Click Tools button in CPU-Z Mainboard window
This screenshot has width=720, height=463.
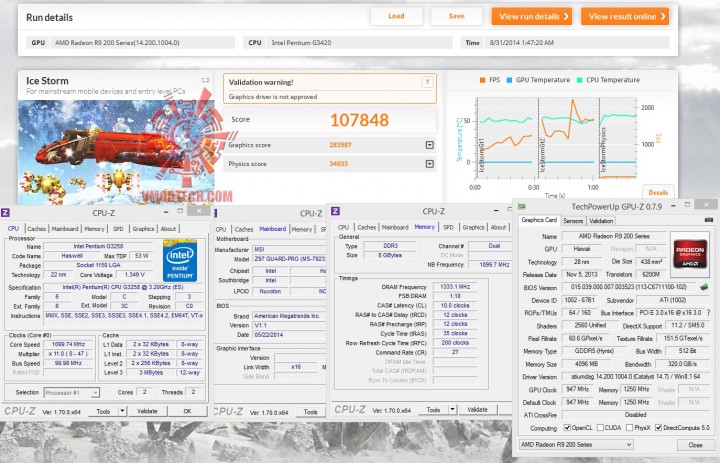(x=310, y=412)
